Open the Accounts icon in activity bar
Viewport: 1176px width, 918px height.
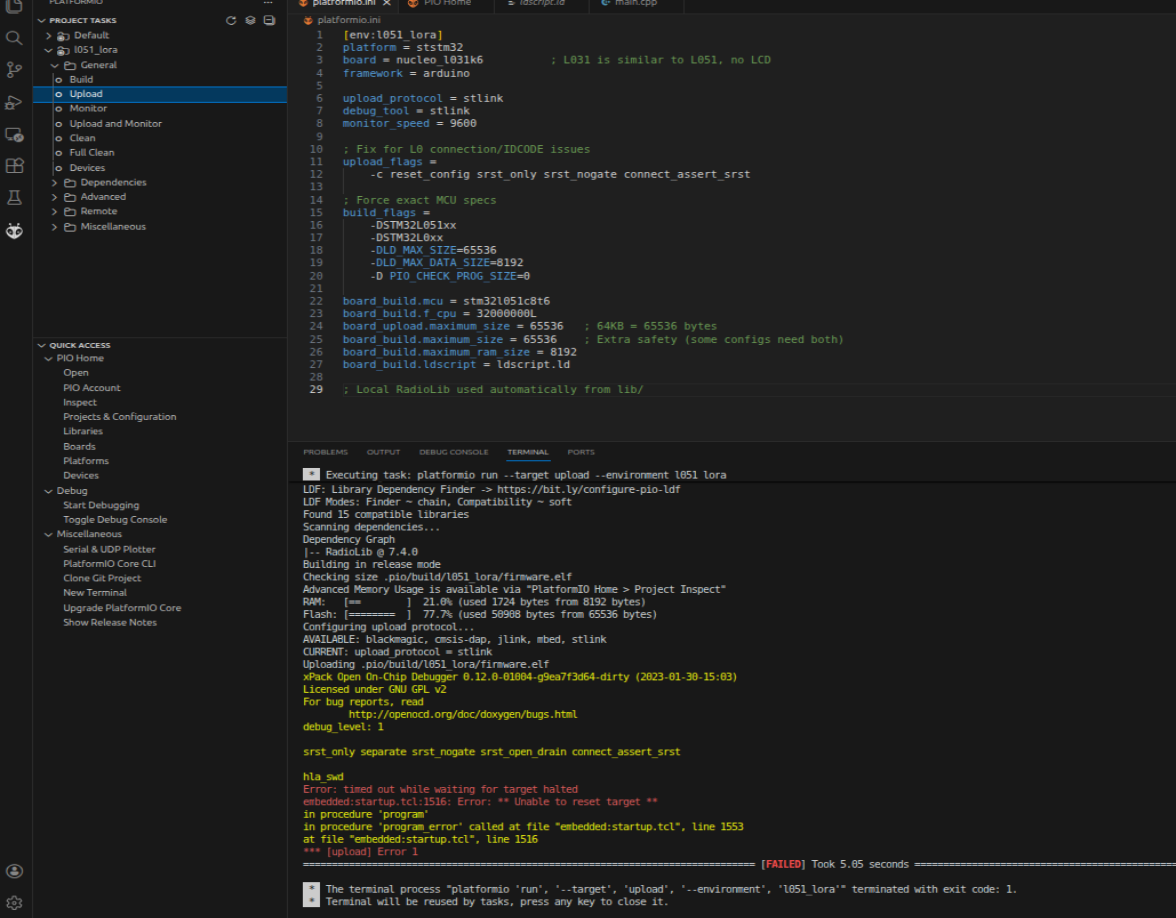pos(14,871)
